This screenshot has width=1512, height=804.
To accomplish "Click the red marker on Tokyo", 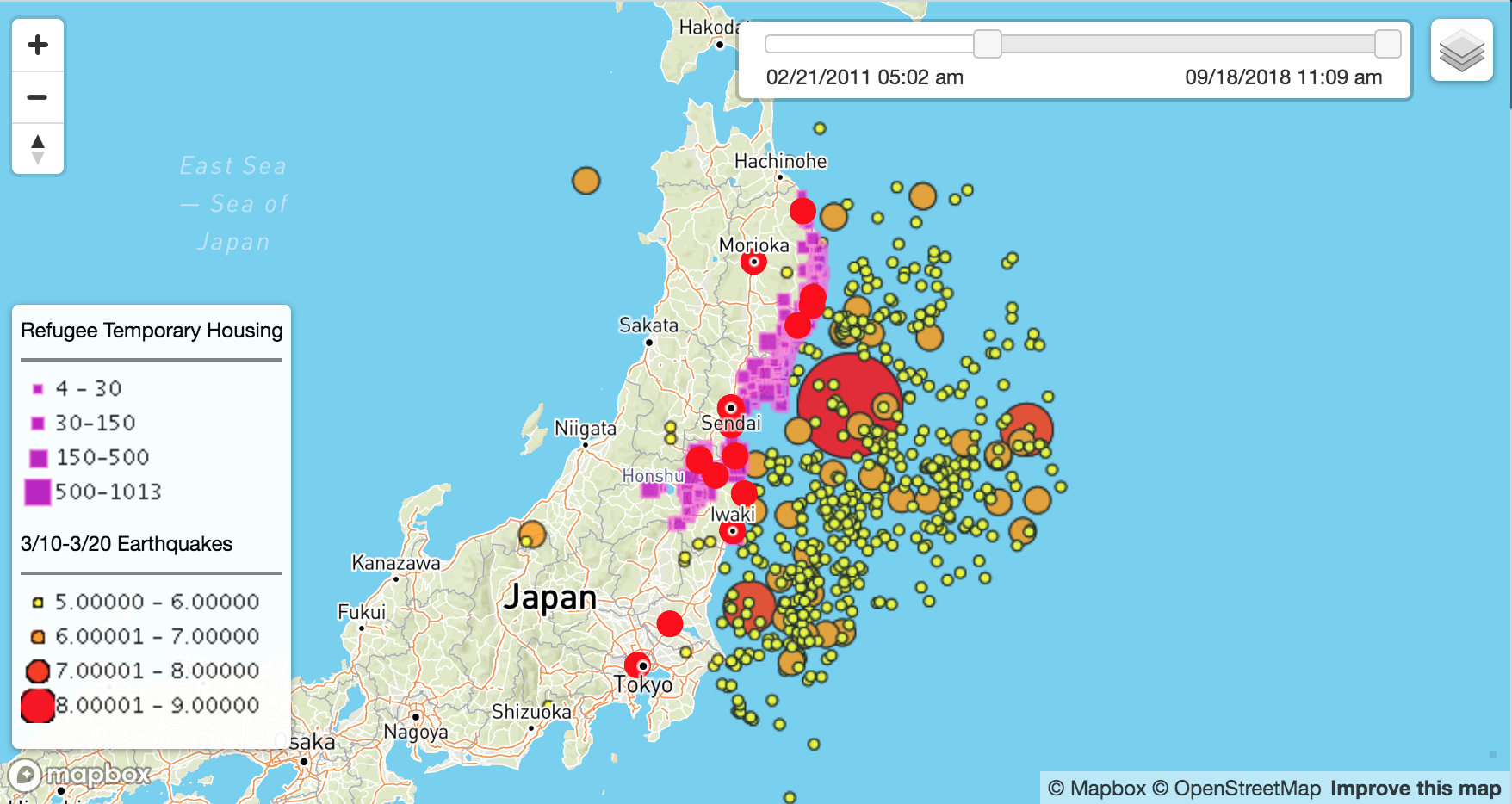I will (638, 665).
